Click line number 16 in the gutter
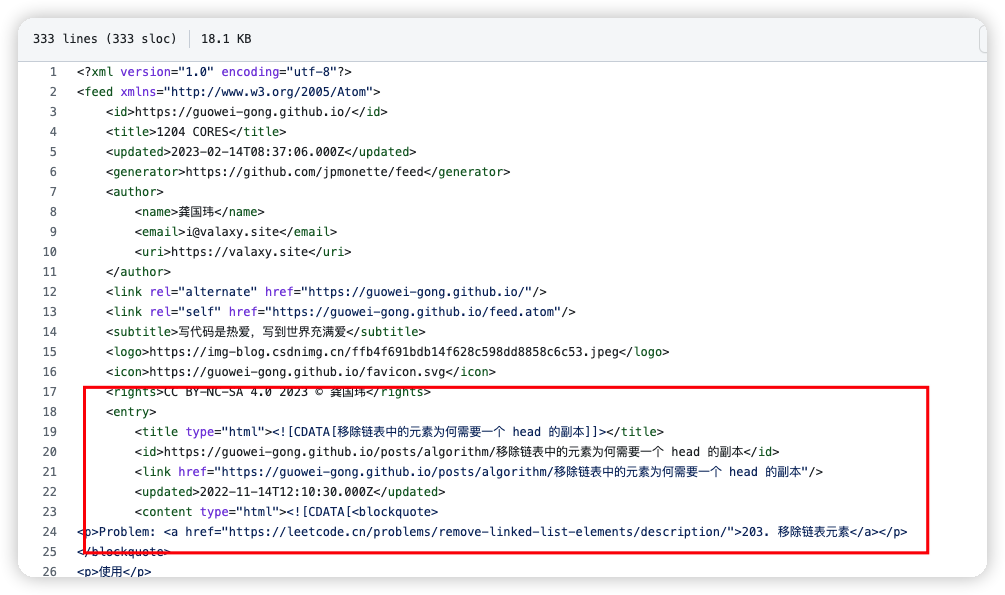The width and height of the screenshot is (1005, 595). coord(50,372)
